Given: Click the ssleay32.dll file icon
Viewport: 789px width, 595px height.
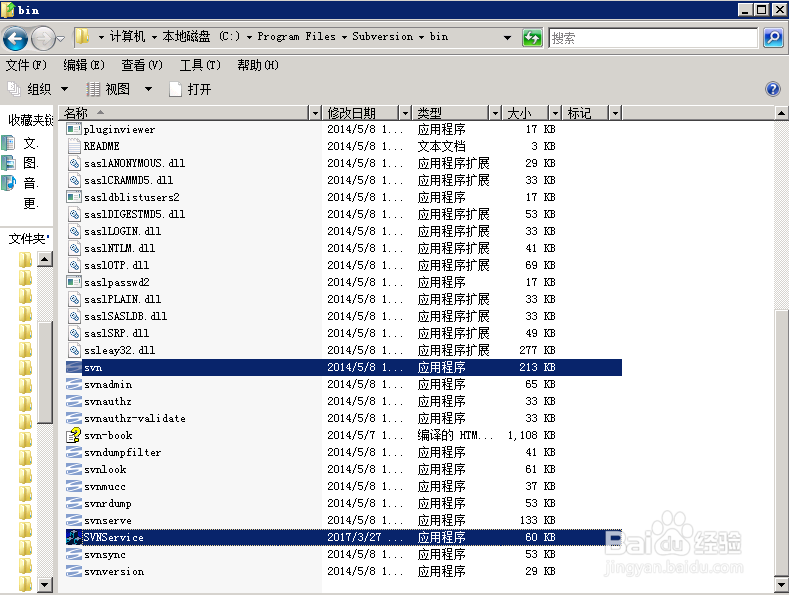Looking at the screenshot, I should (x=74, y=350).
